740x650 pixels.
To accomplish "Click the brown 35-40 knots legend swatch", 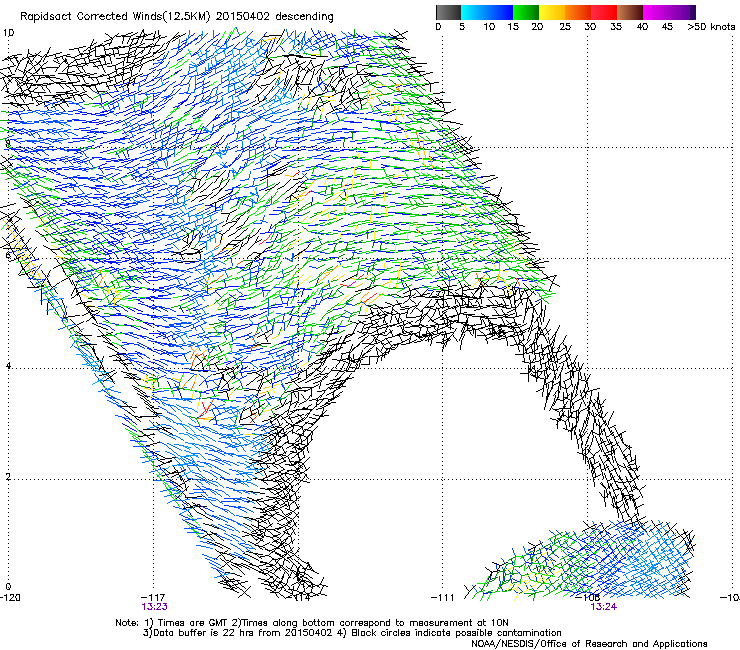I will click(630, 12).
